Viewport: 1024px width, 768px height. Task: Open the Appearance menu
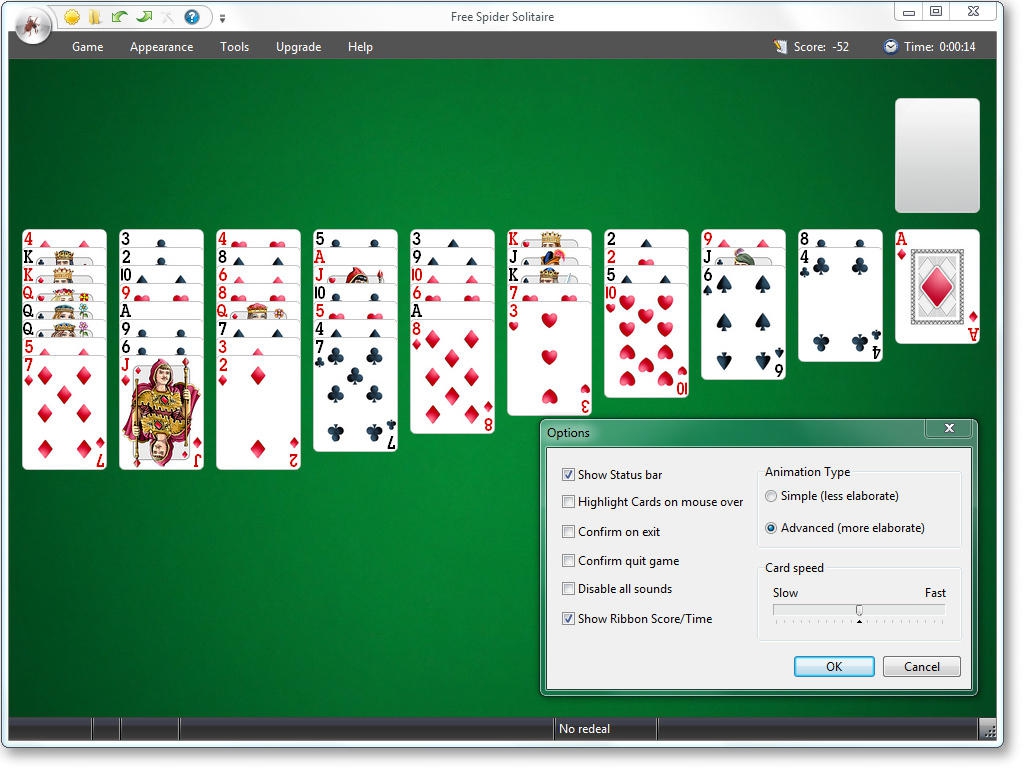click(161, 47)
